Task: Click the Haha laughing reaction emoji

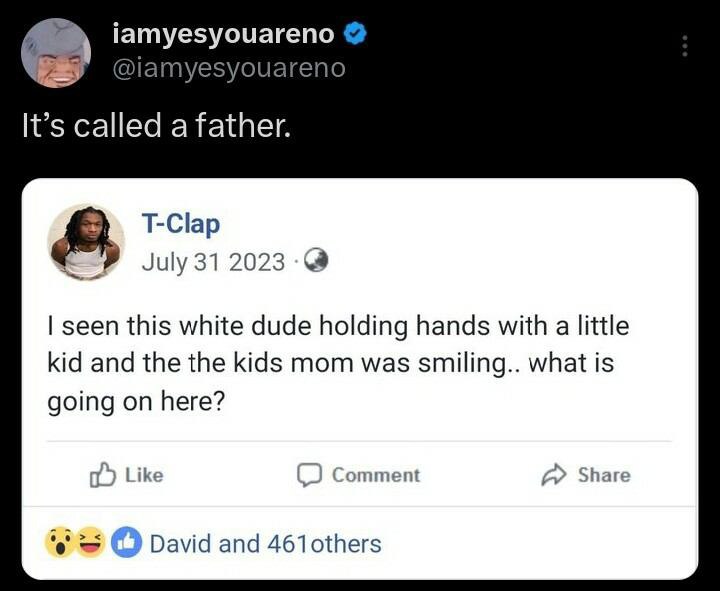Action: pyautogui.click(x=91, y=544)
